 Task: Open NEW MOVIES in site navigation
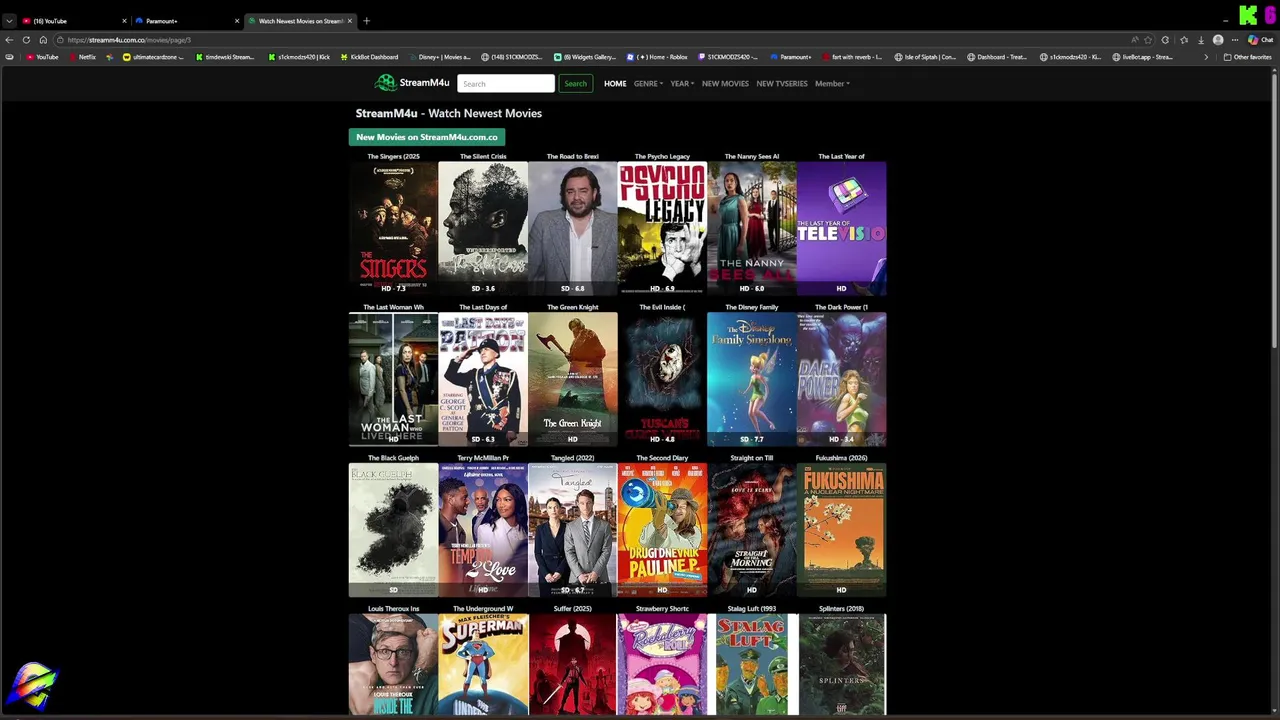[x=725, y=84]
